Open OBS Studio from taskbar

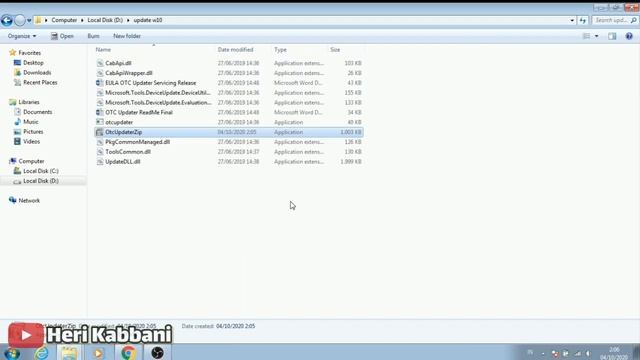point(157,353)
